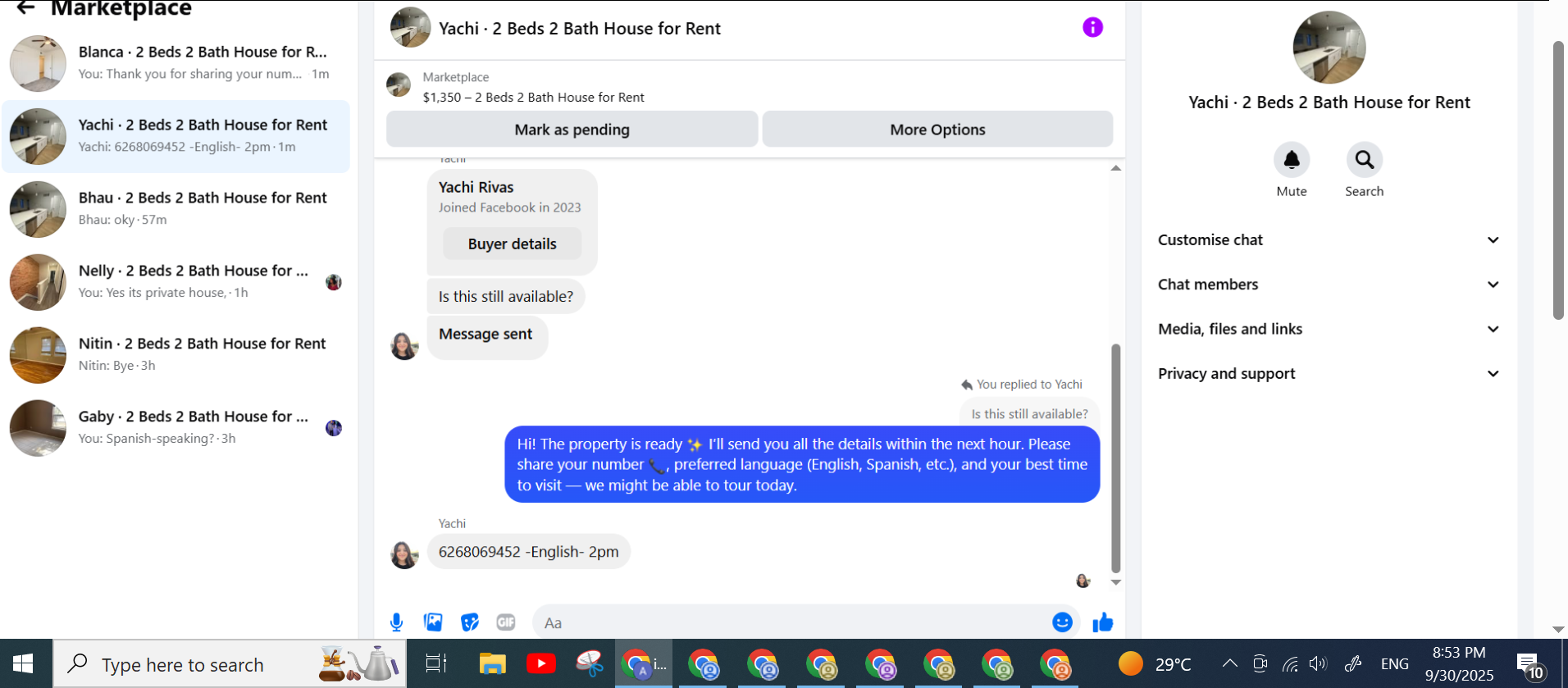Viewport: 1568px width, 688px height.
Task: Expand the Chat members section
Action: click(x=1329, y=285)
